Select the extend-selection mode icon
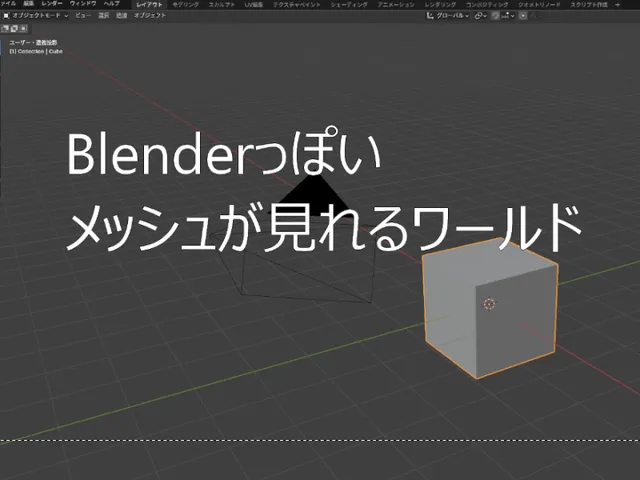 click(14, 28)
